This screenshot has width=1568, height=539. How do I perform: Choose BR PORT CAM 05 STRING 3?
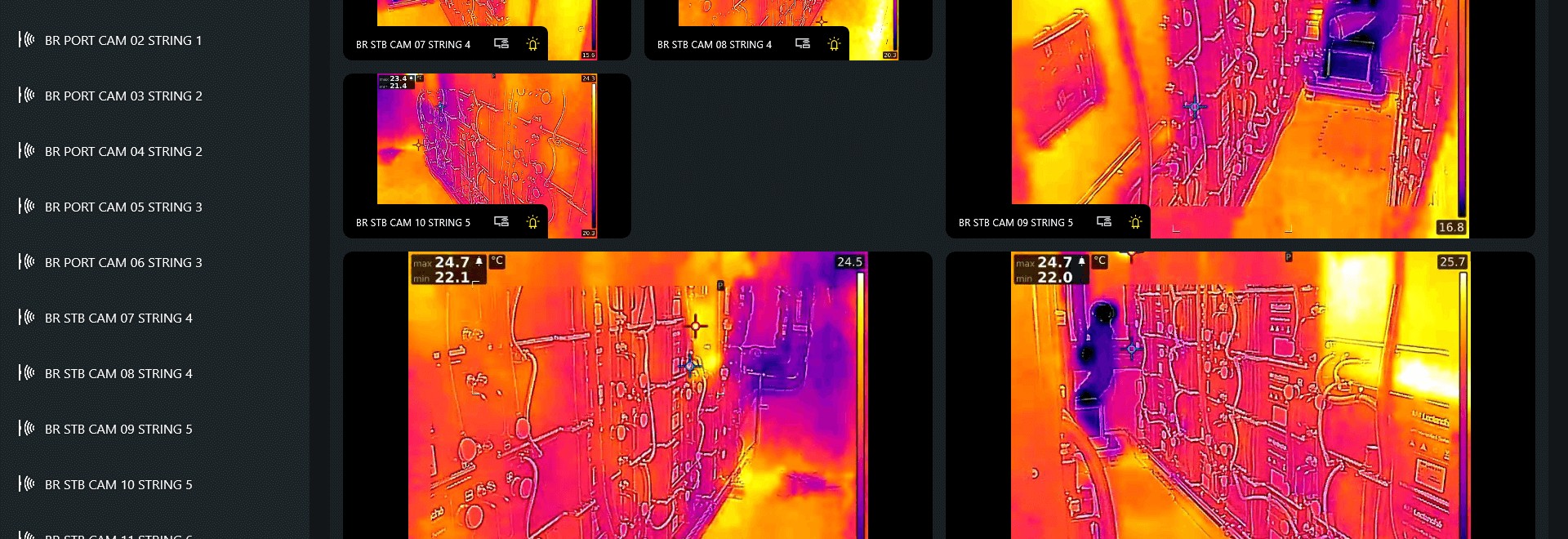[122, 207]
